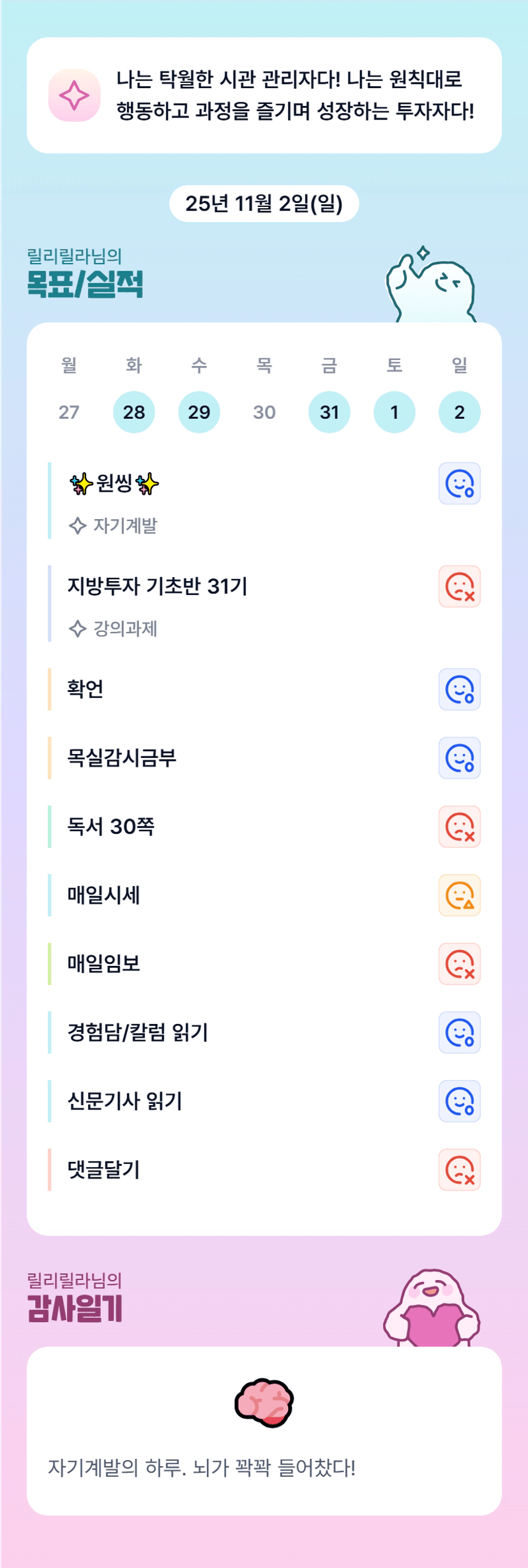The width and height of the screenshot is (528, 1568).
Task: Toggle the red failed status for 지방투자 기초반 31기
Action: pos(459,586)
